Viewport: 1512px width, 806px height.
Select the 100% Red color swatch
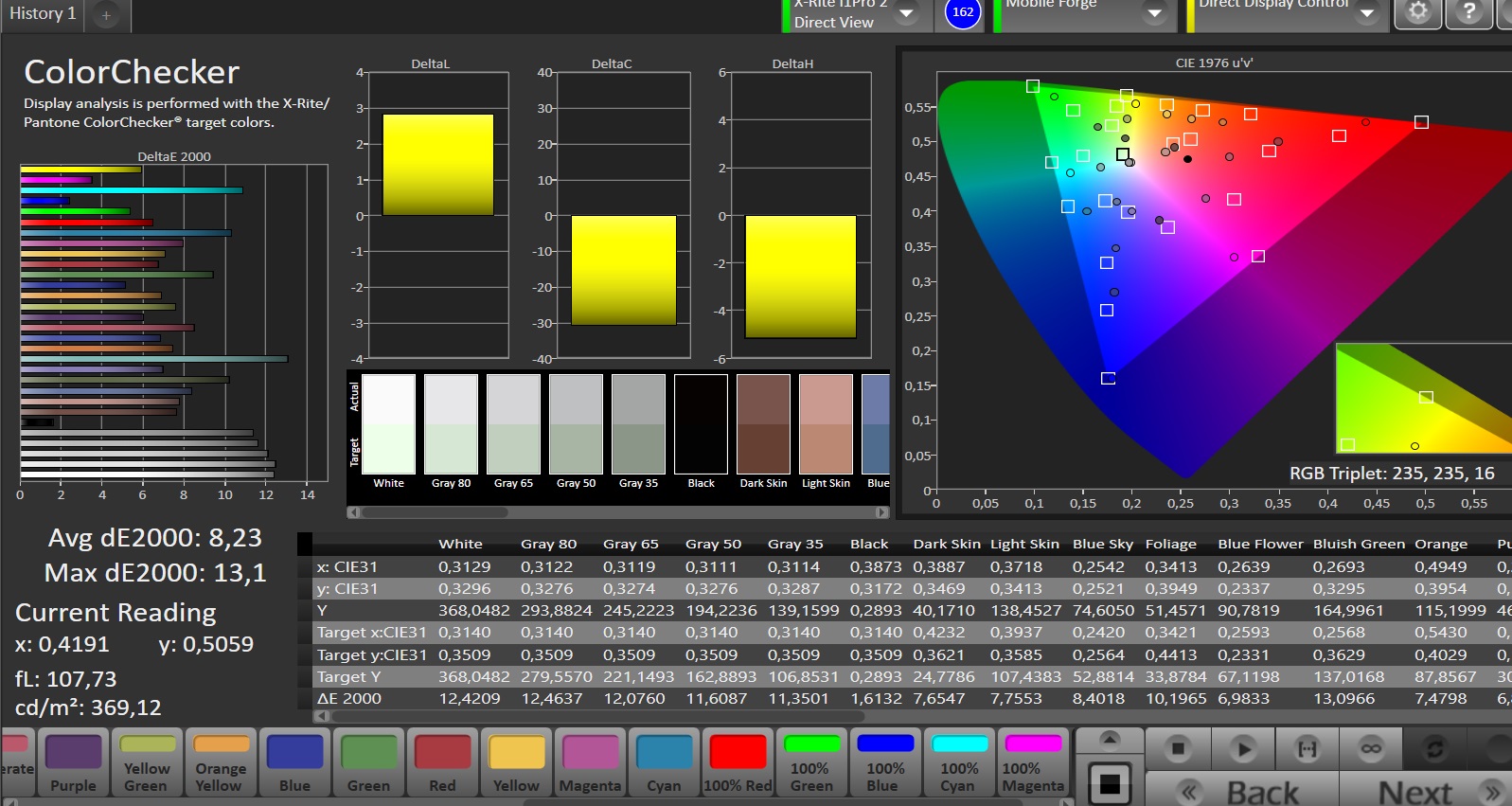click(x=738, y=763)
